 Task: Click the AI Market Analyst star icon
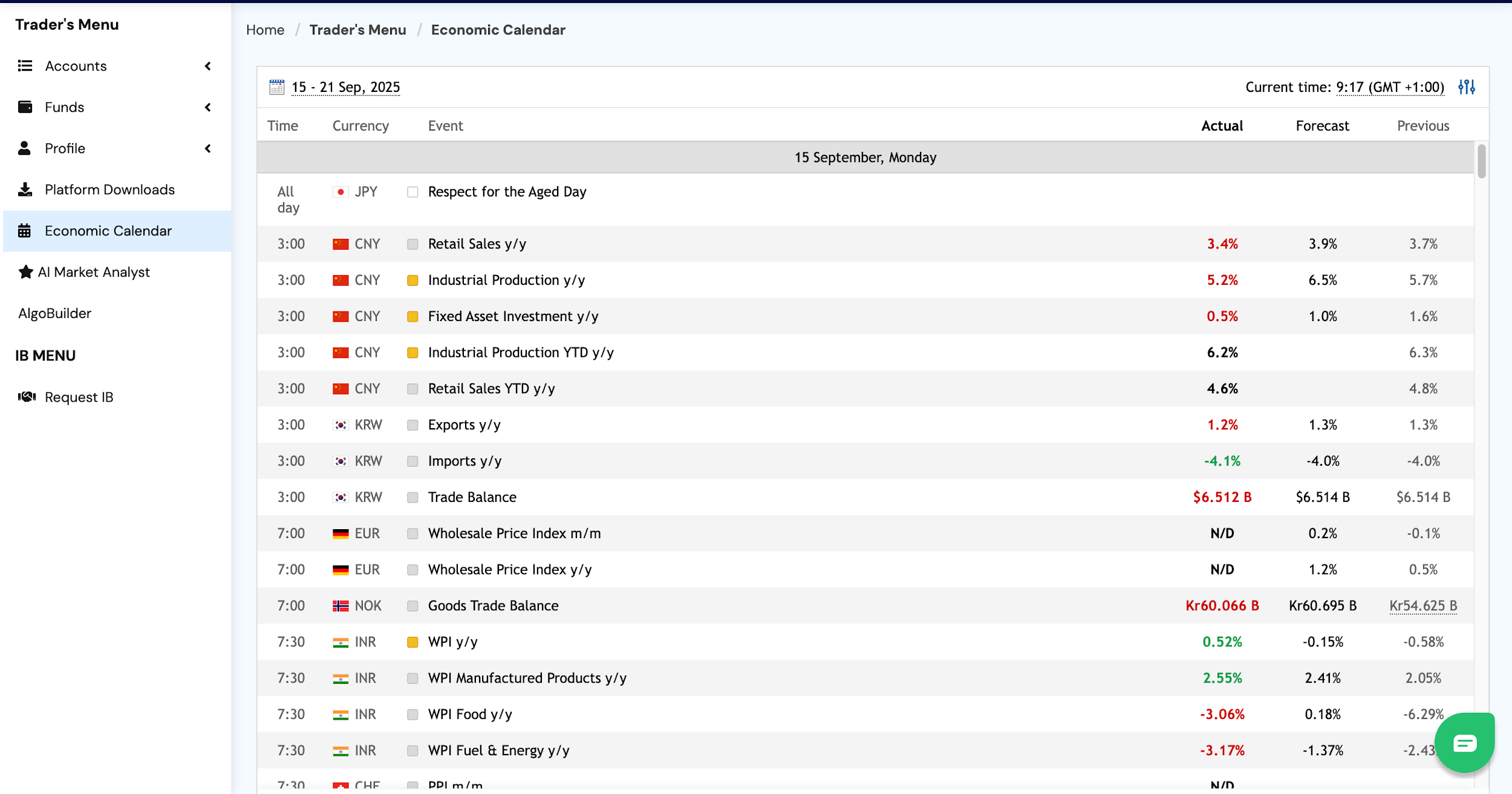(25, 272)
